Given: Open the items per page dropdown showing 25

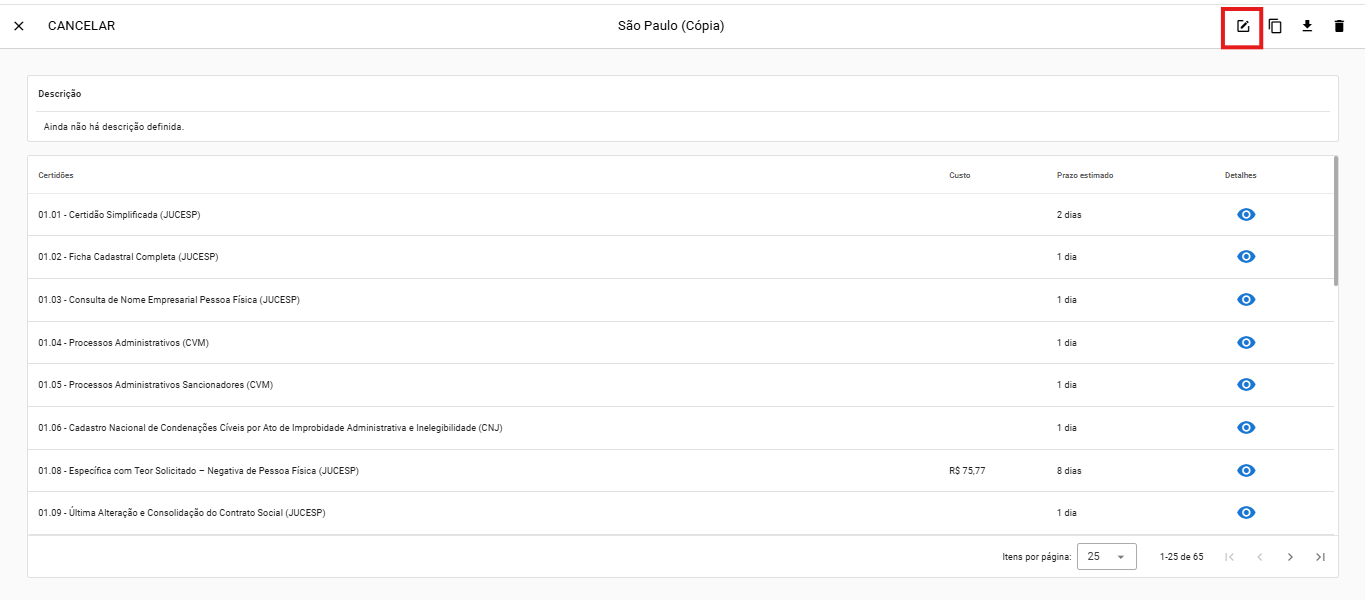Looking at the screenshot, I should click(1107, 556).
